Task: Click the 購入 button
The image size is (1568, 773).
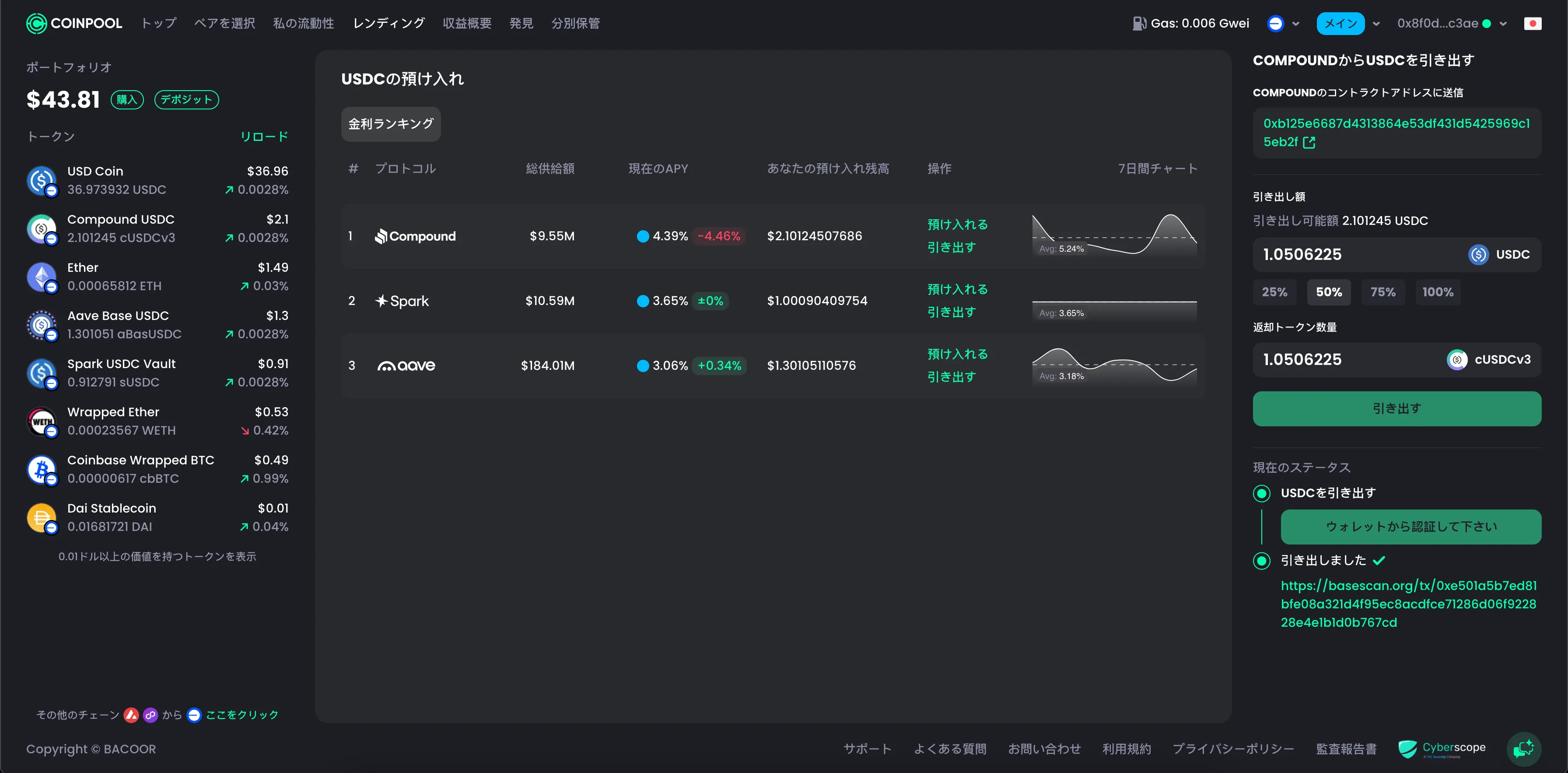Action: pos(127,100)
